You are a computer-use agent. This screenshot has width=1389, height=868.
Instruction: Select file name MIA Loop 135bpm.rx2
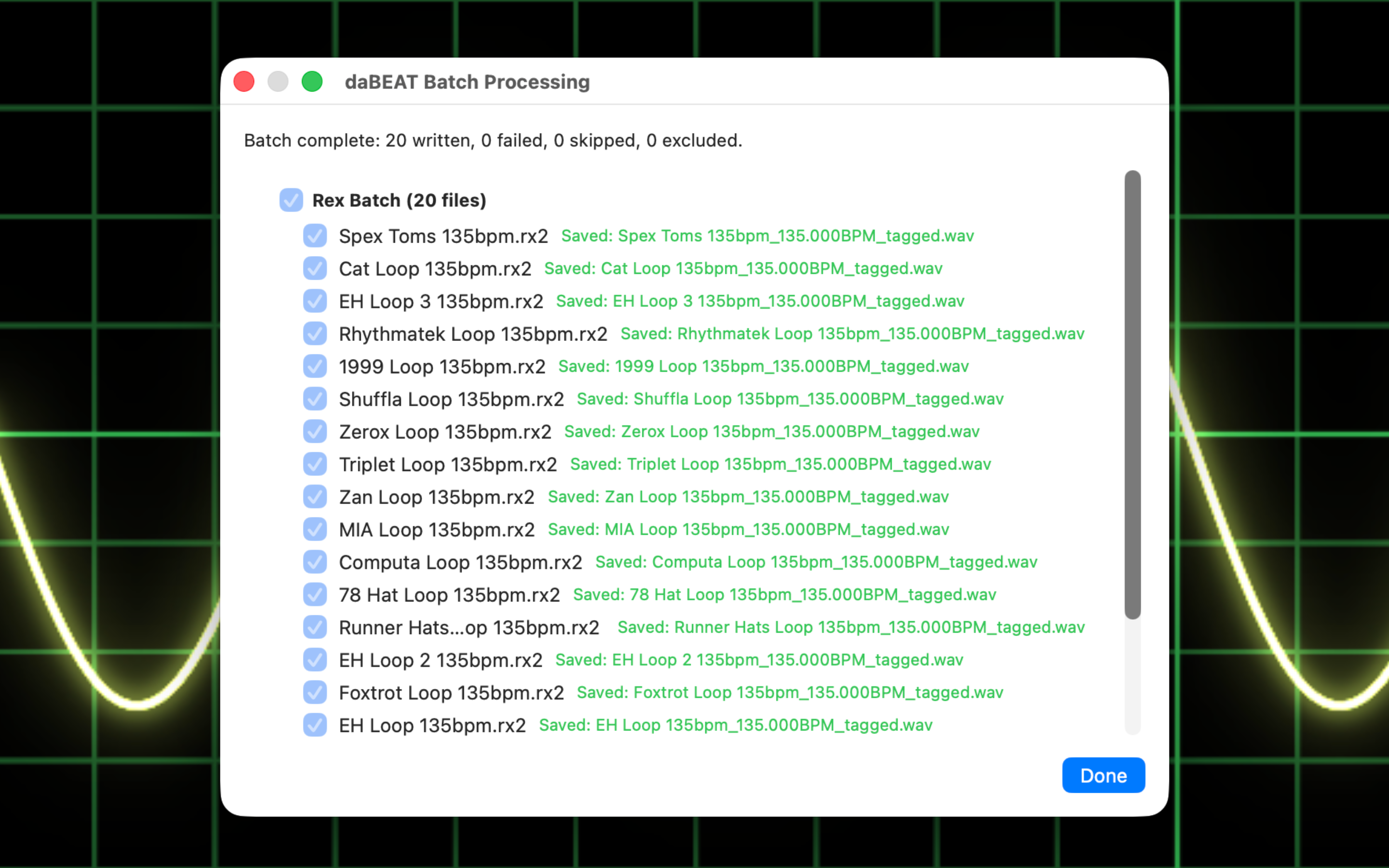click(437, 530)
